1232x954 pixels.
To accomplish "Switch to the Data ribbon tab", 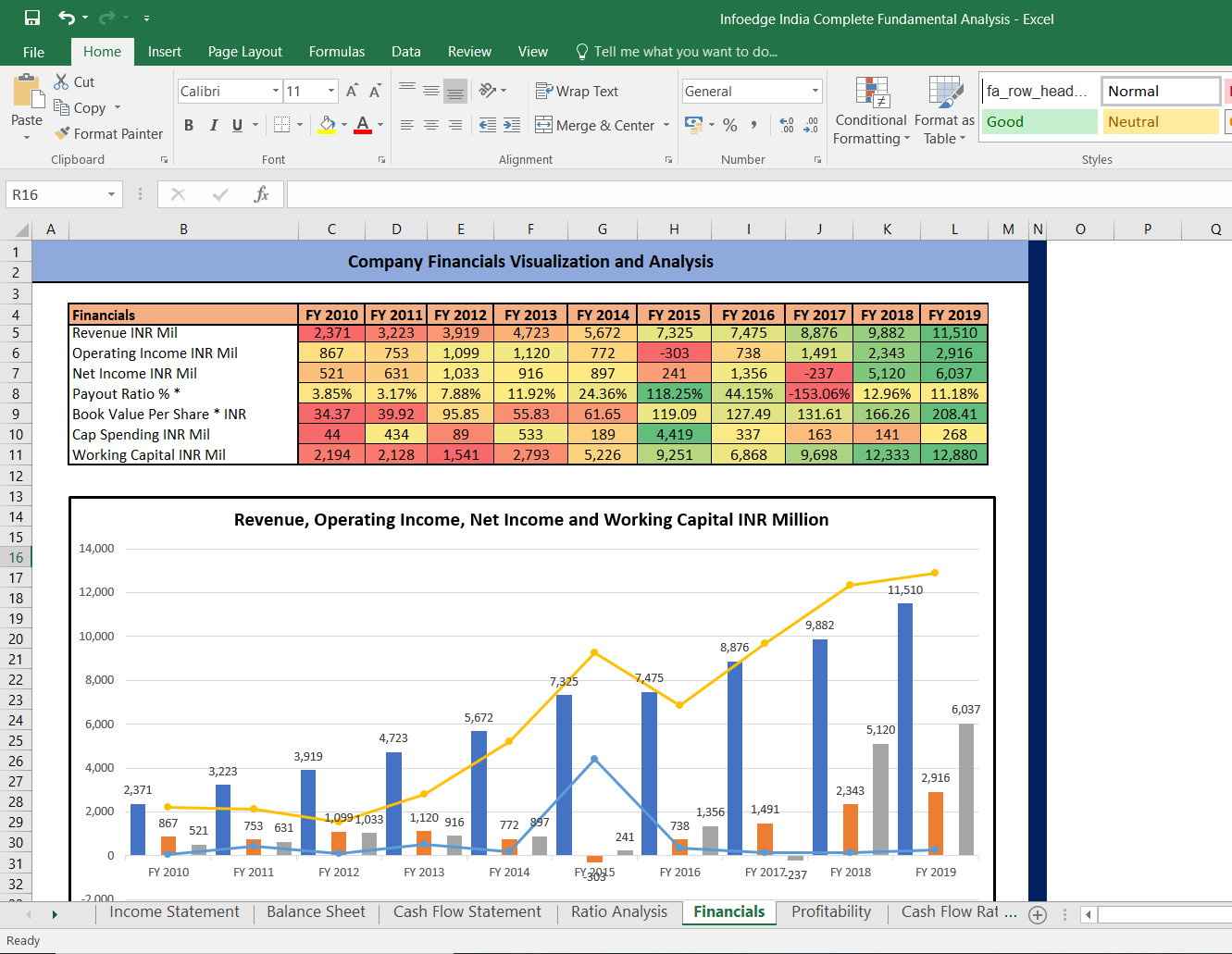I will [406, 52].
